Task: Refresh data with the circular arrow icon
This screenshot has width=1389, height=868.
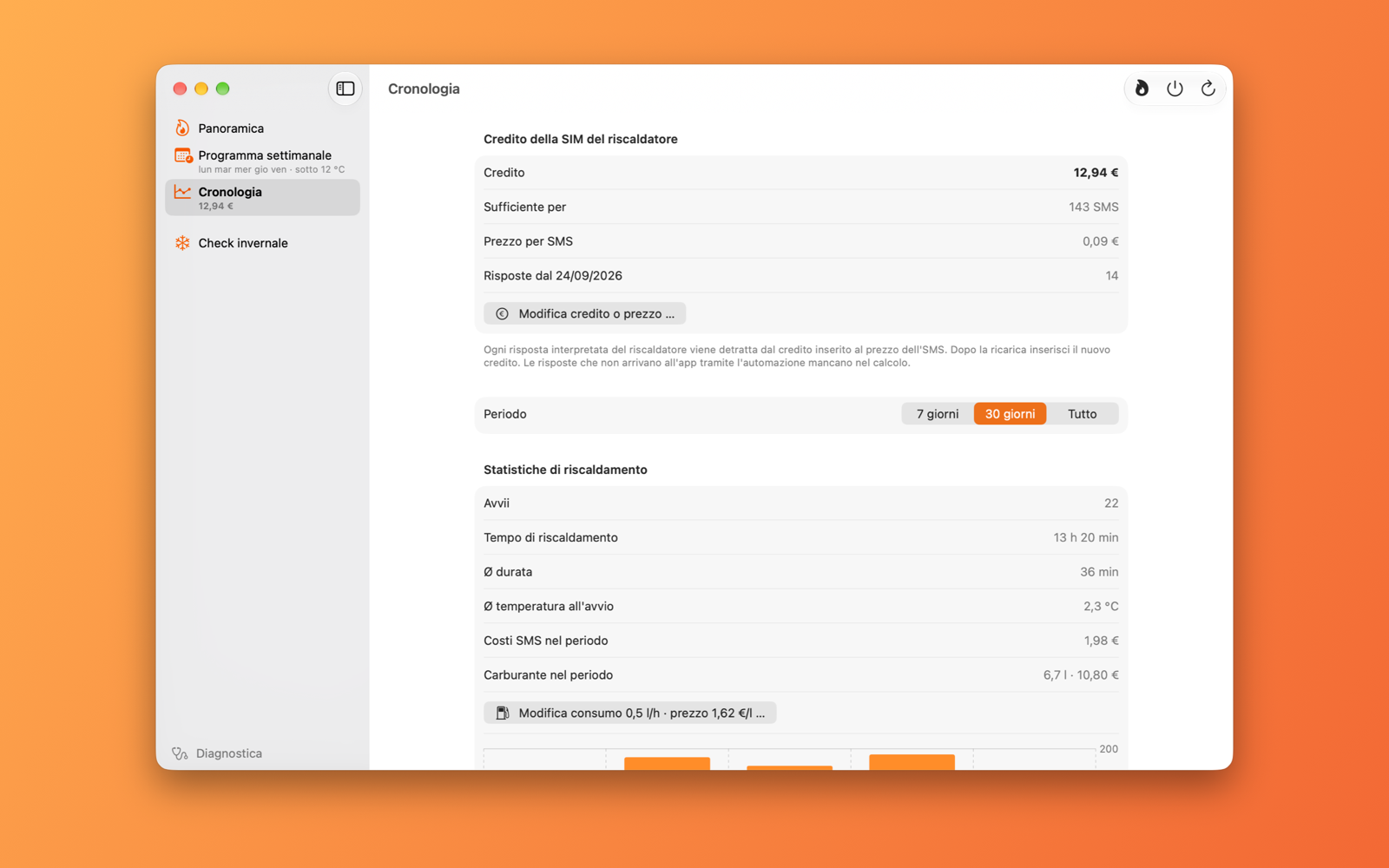Action: 1208,89
